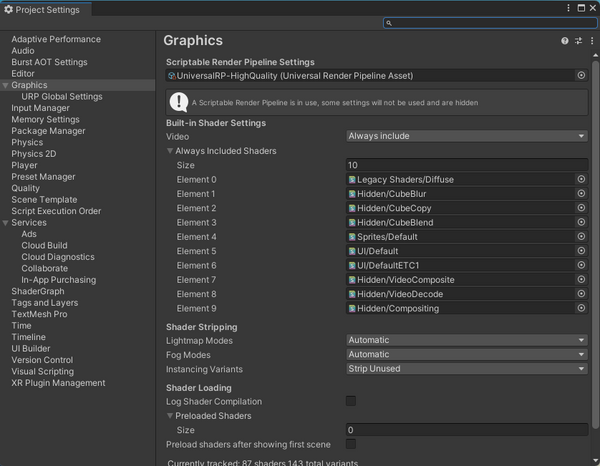The height and width of the screenshot is (466, 600).
Task: Open the Graphics help documentation icon
Action: [x=565, y=41]
